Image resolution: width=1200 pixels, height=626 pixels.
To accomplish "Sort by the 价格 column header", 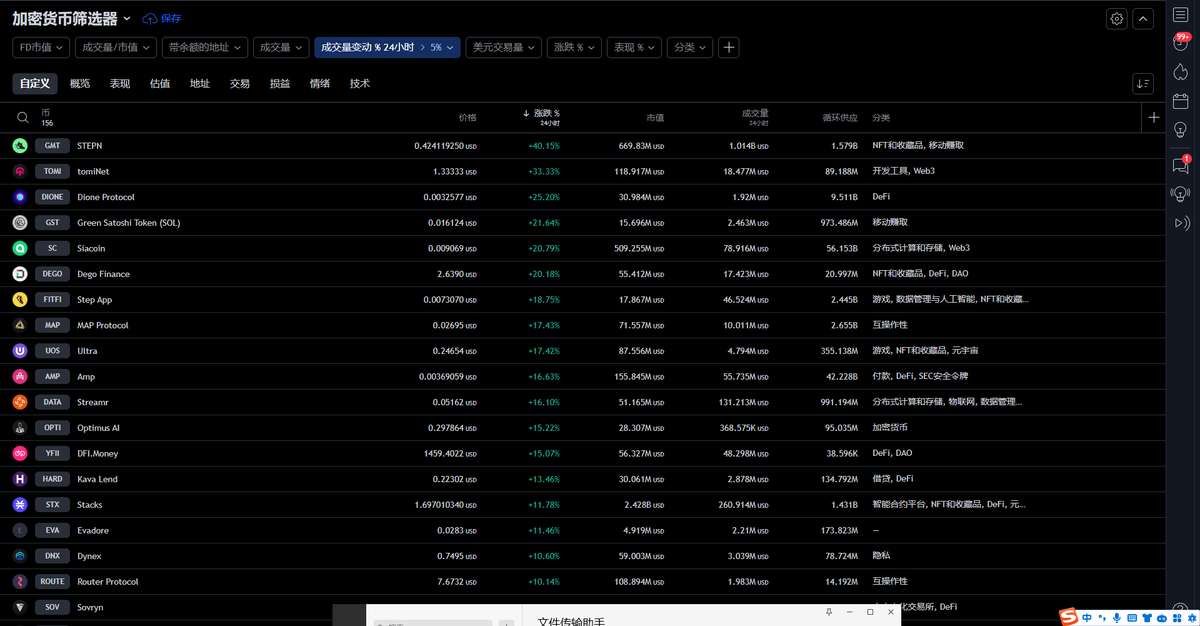I will tap(467, 117).
